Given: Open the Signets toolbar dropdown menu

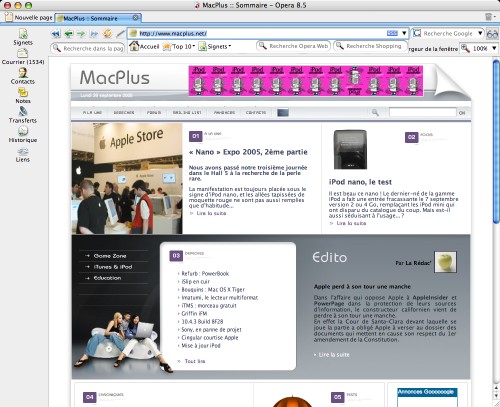Looking at the screenshot, I should pos(215,46).
